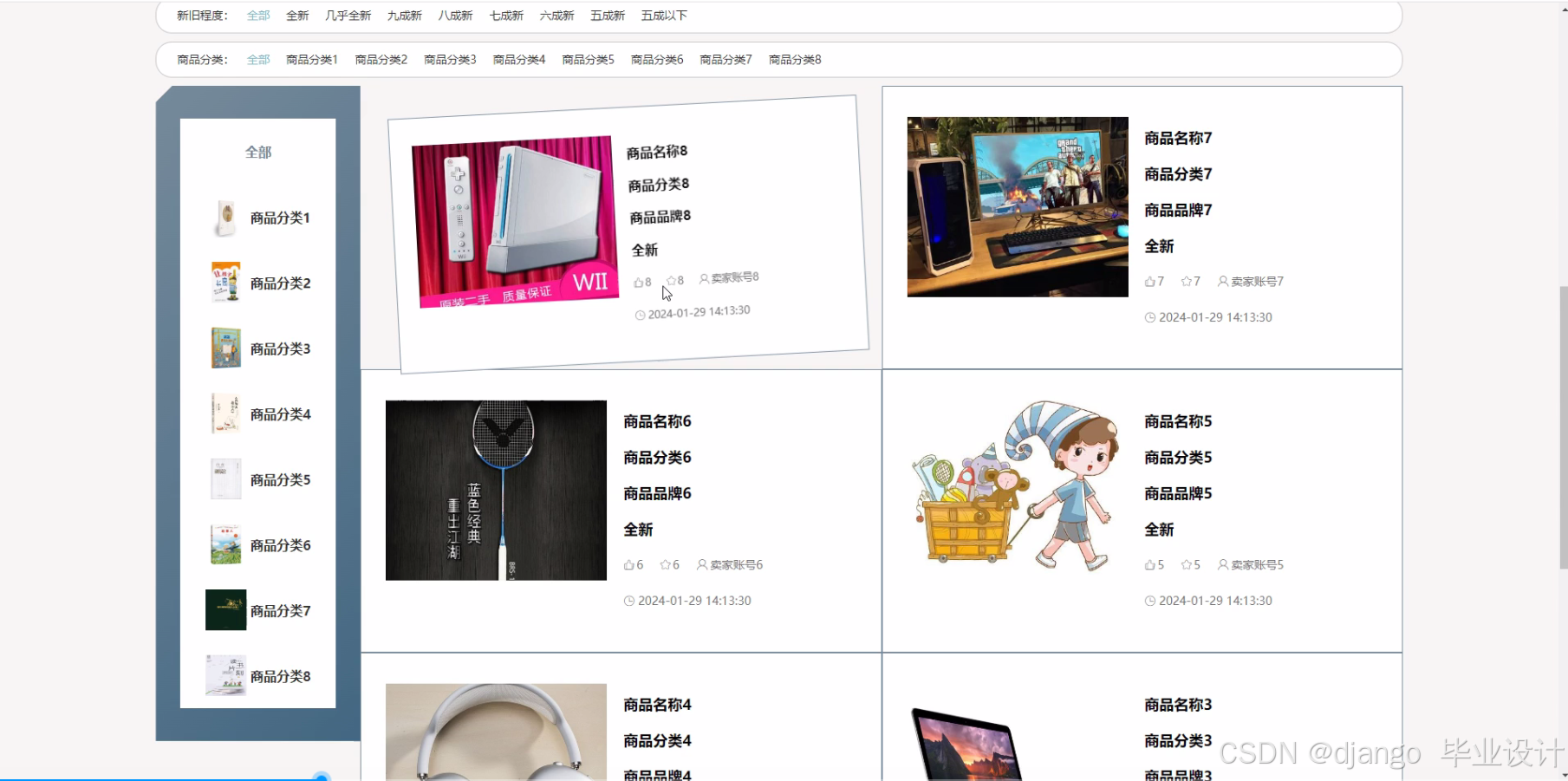The height and width of the screenshot is (781, 1568).
Task: Click the star icon on 商品名称6 card
Action: pos(665,565)
